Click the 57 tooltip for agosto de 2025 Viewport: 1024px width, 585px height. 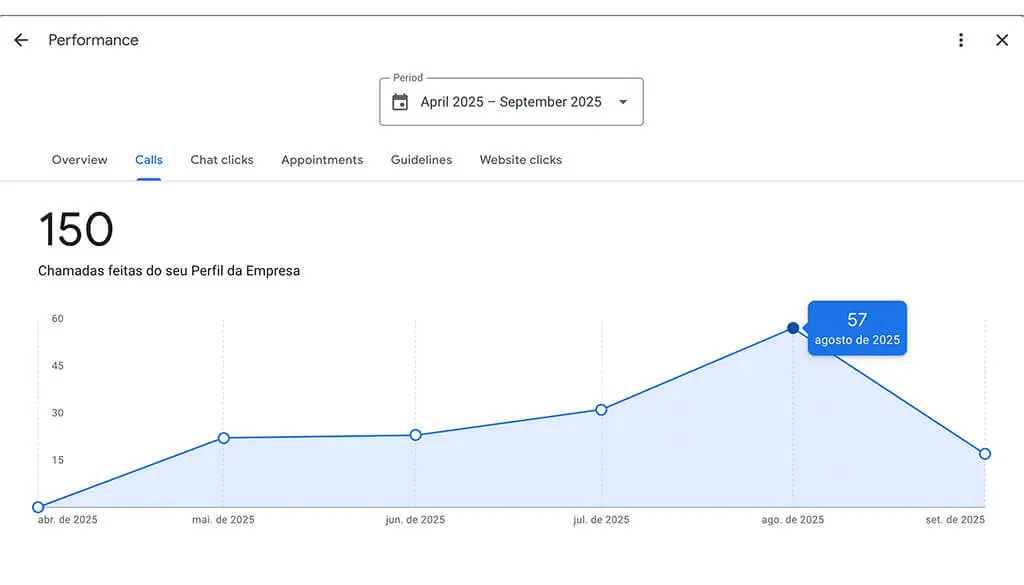coord(856,328)
